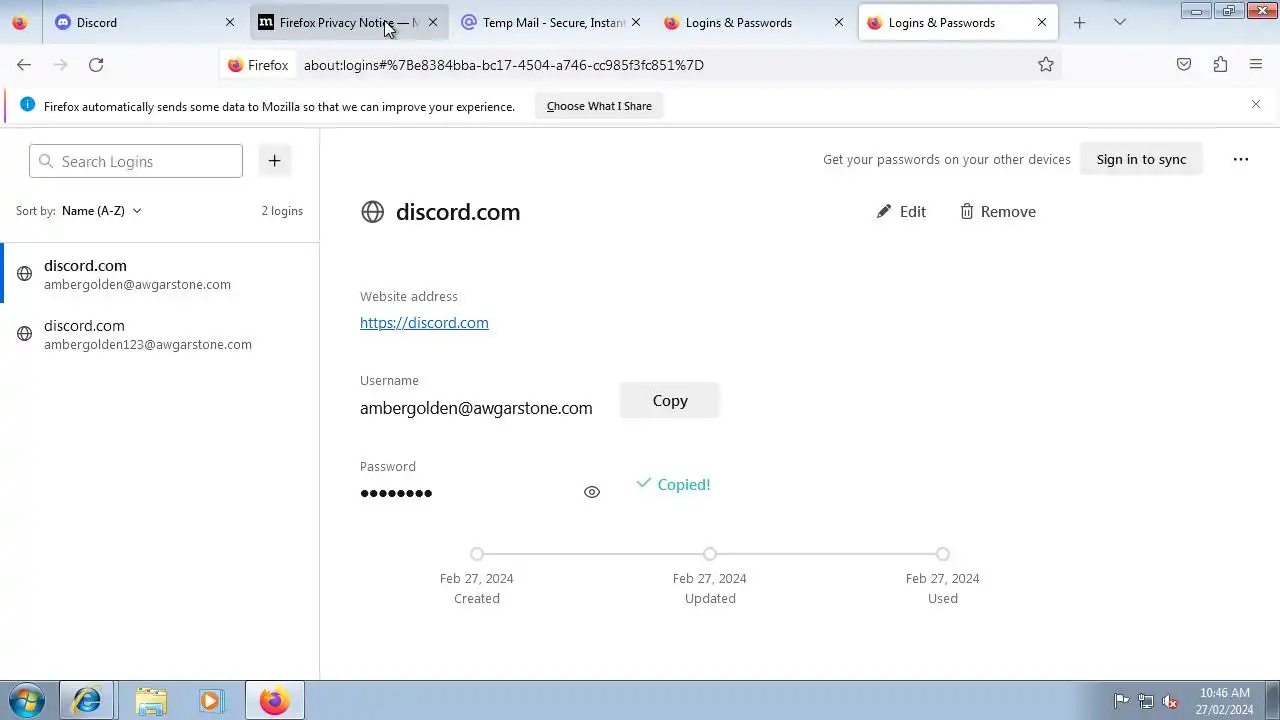Screen dimensions: 1280x720
Task: Select login ambergolden@awgarstone.com in the list
Action: pos(160,274)
